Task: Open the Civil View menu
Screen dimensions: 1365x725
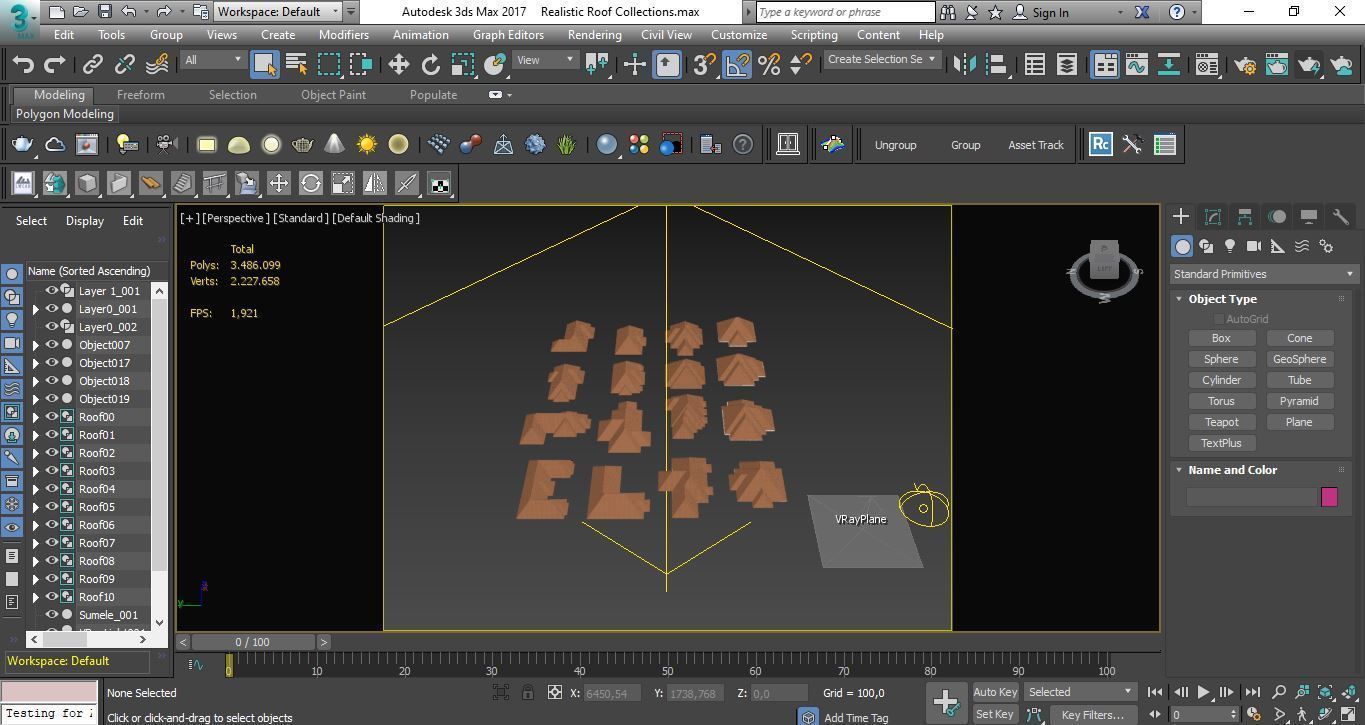Action: click(x=666, y=34)
